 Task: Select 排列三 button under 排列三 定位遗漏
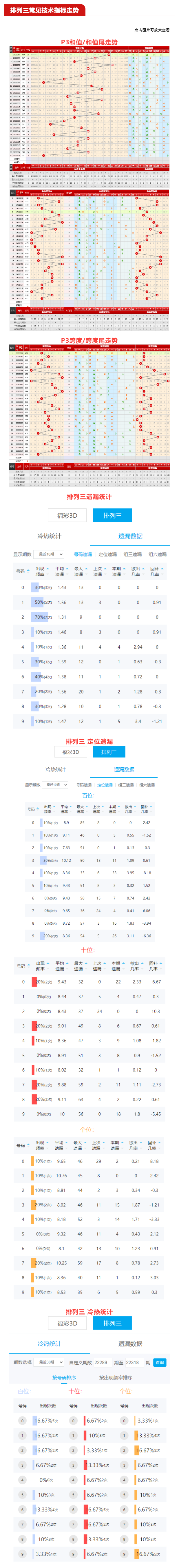[x=108, y=752]
